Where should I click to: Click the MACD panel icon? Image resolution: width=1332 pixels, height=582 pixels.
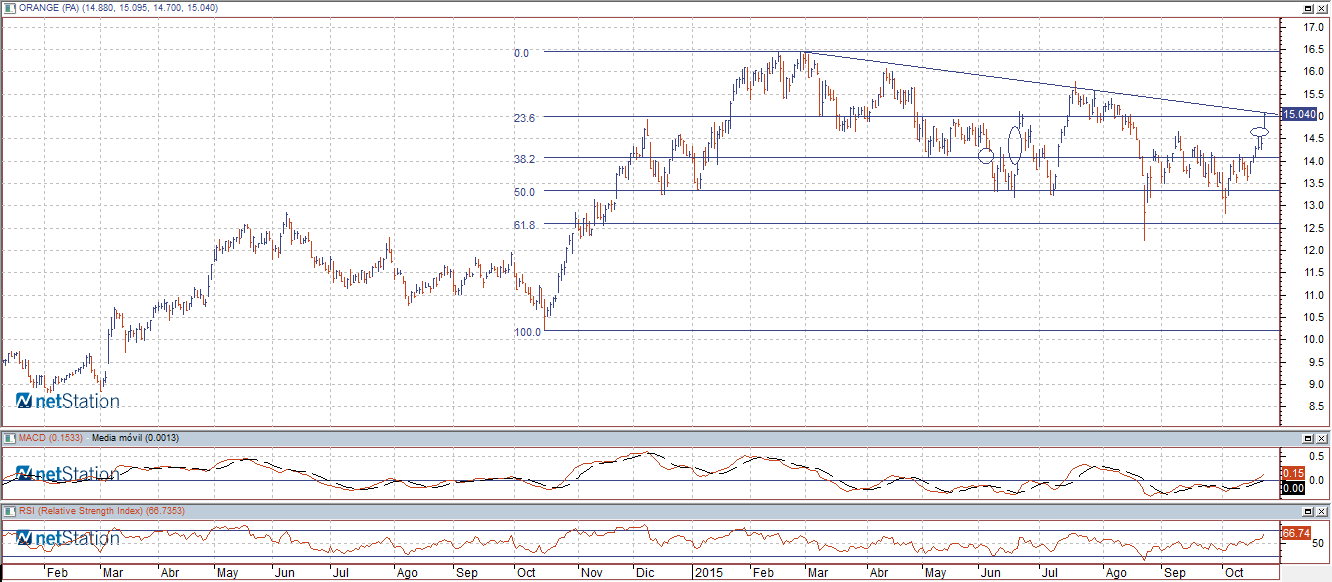point(8,438)
